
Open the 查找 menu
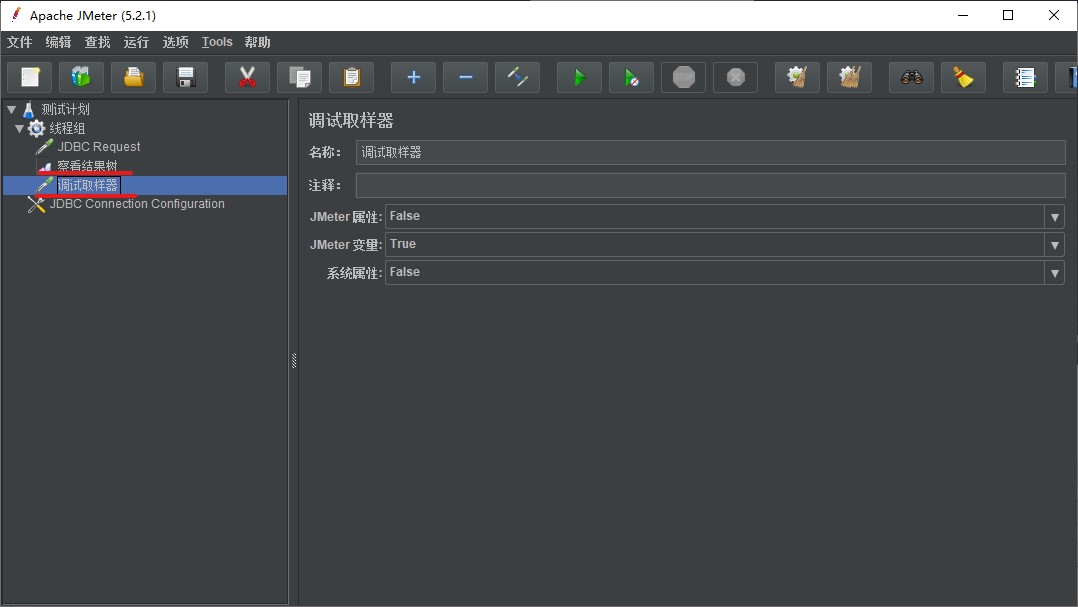(98, 42)
